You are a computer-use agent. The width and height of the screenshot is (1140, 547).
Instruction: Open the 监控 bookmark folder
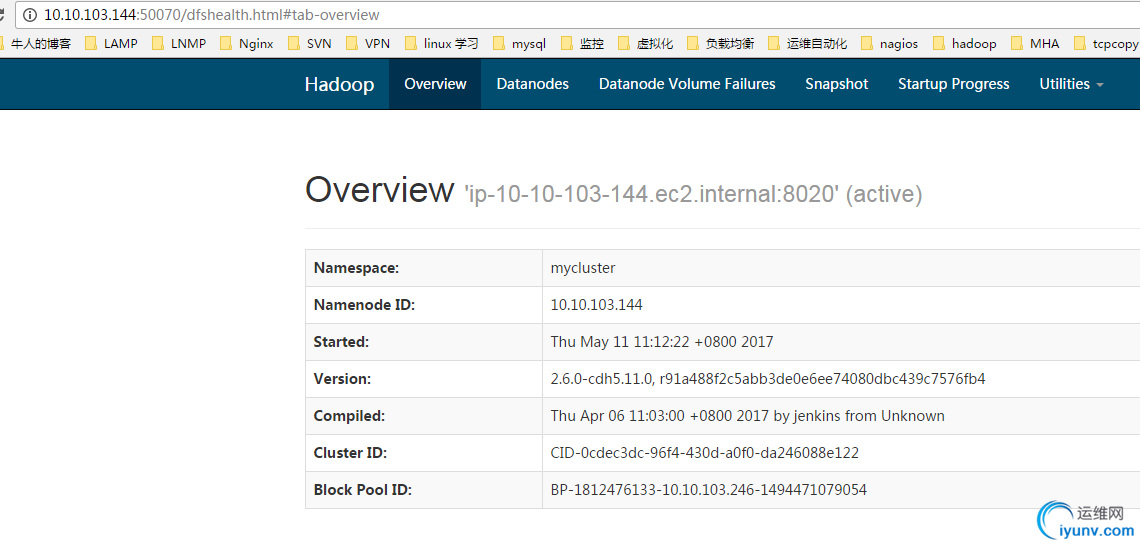pyautogui.click(x=582, y=44)
